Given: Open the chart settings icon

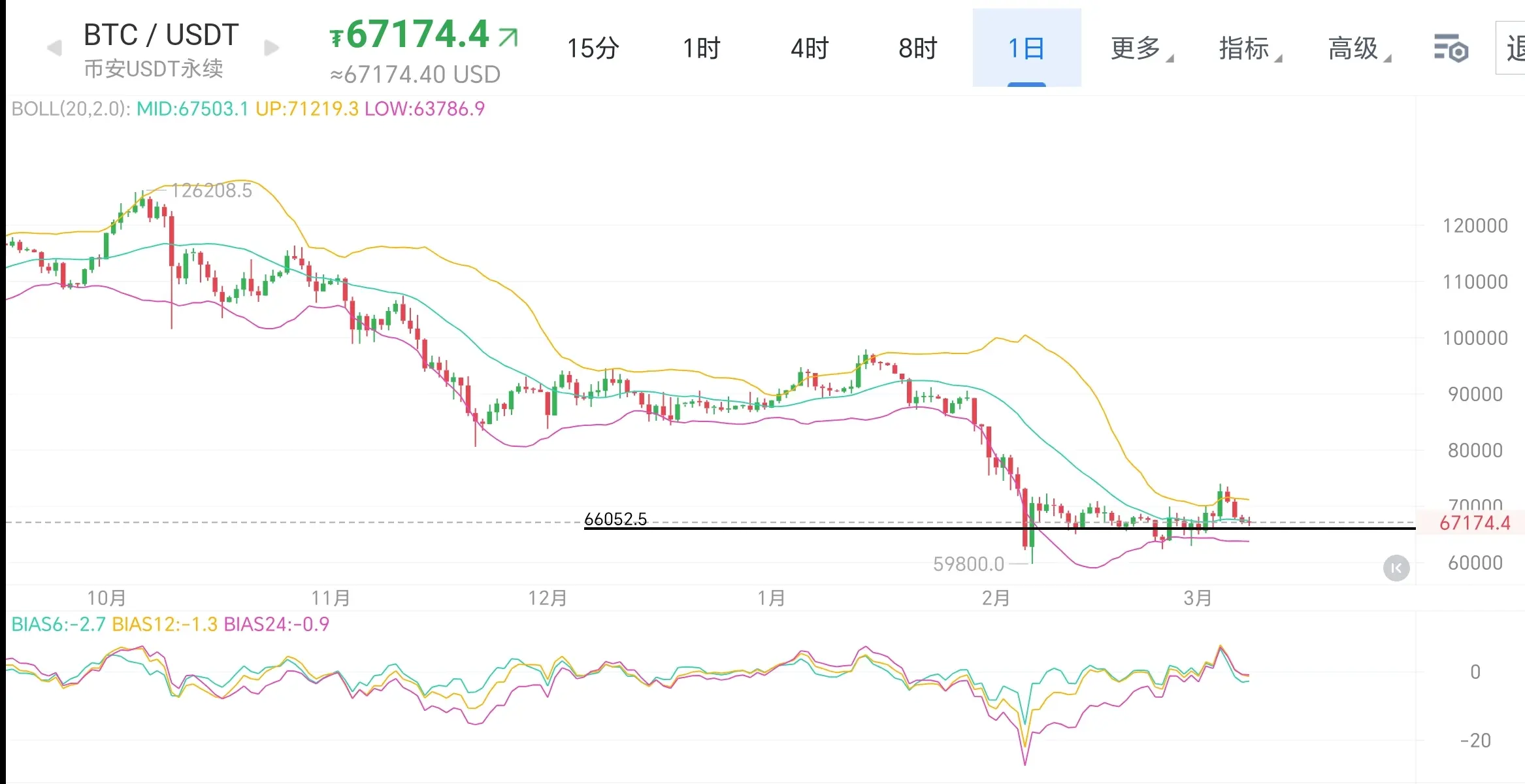Looking at the screenshot, I should pyautogui.click(x=1451, y=48).
